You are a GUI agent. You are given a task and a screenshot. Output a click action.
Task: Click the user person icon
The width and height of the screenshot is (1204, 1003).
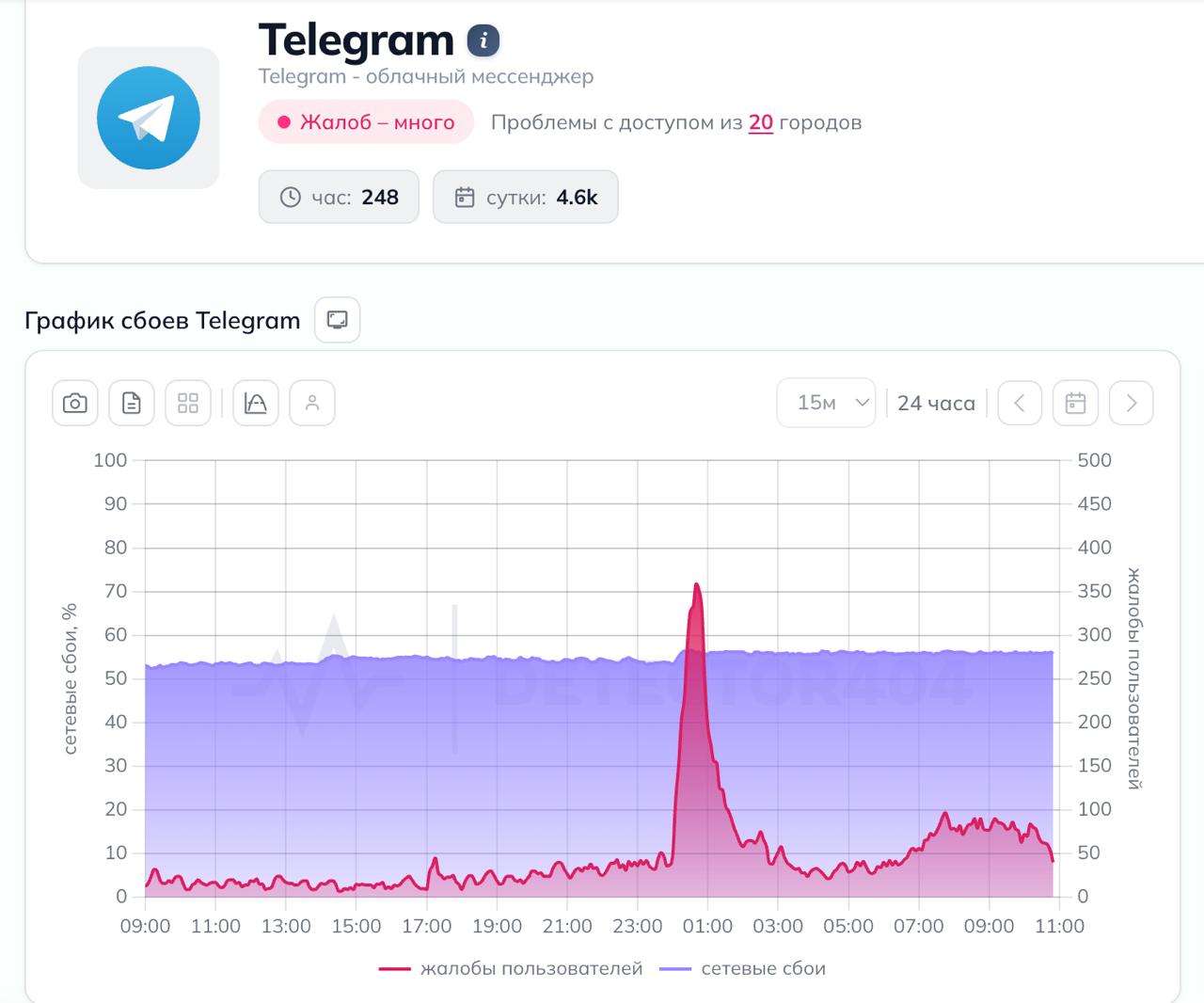tap(312, 404)
